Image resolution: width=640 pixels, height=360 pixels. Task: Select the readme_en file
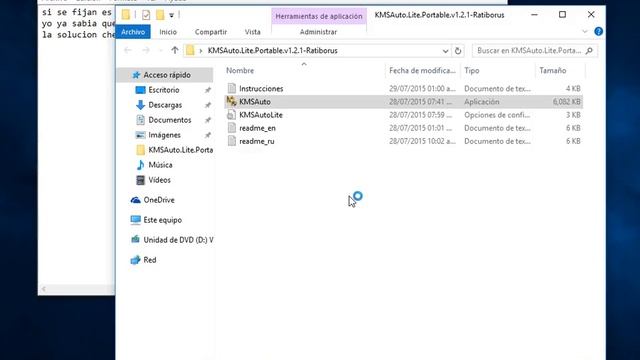257,128
